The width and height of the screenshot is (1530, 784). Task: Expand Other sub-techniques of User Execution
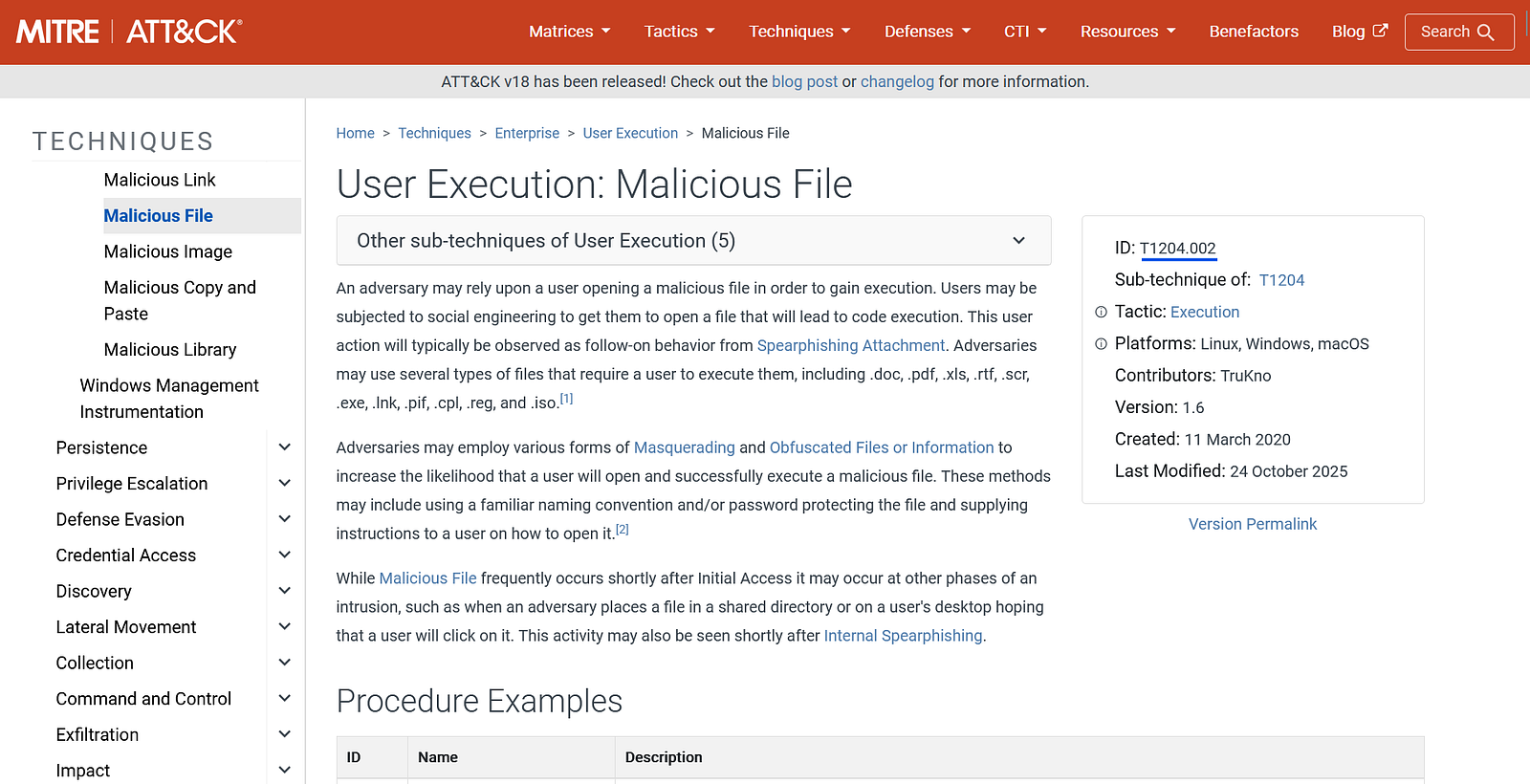(694, 241)
